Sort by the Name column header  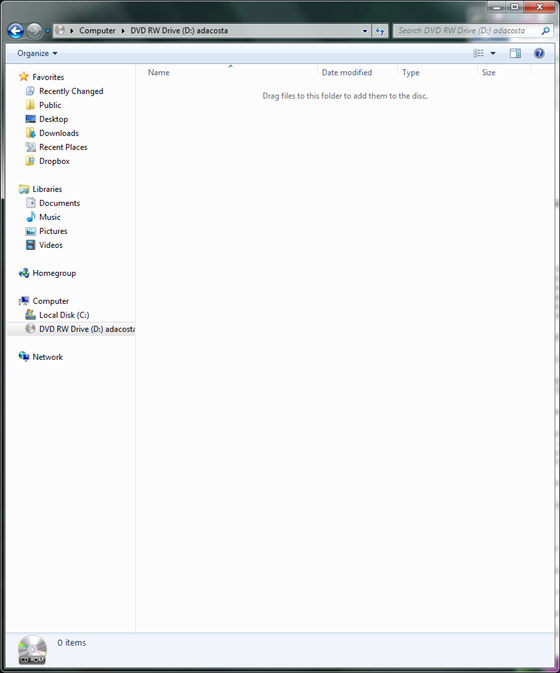click(x=158, y=73)
